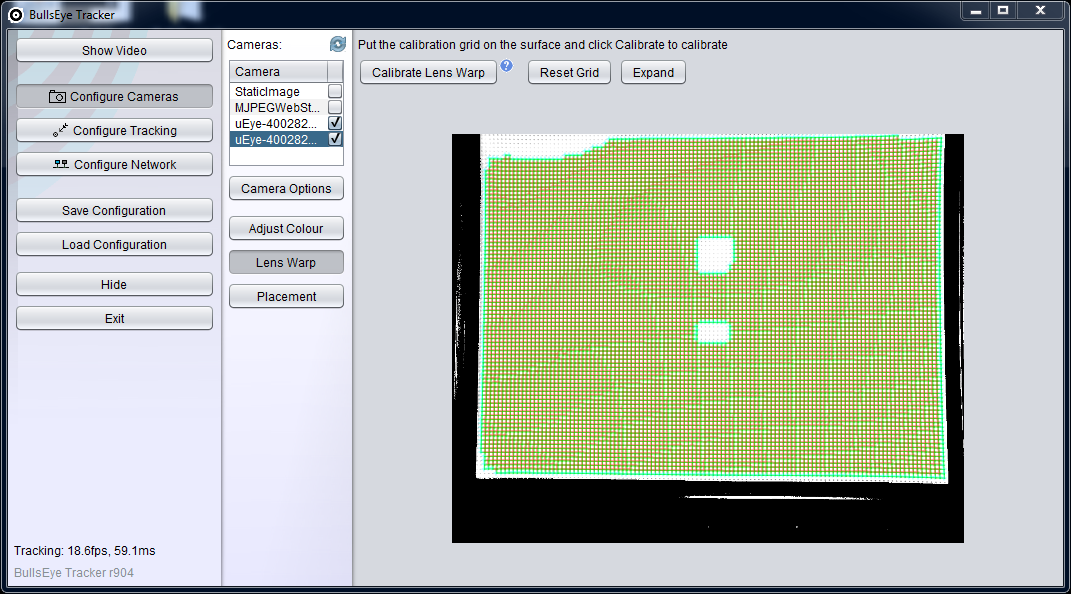Uncheck the first uEye camera checkbox
This screenshot has width=1071, height=594.
[x=335, y=123]
